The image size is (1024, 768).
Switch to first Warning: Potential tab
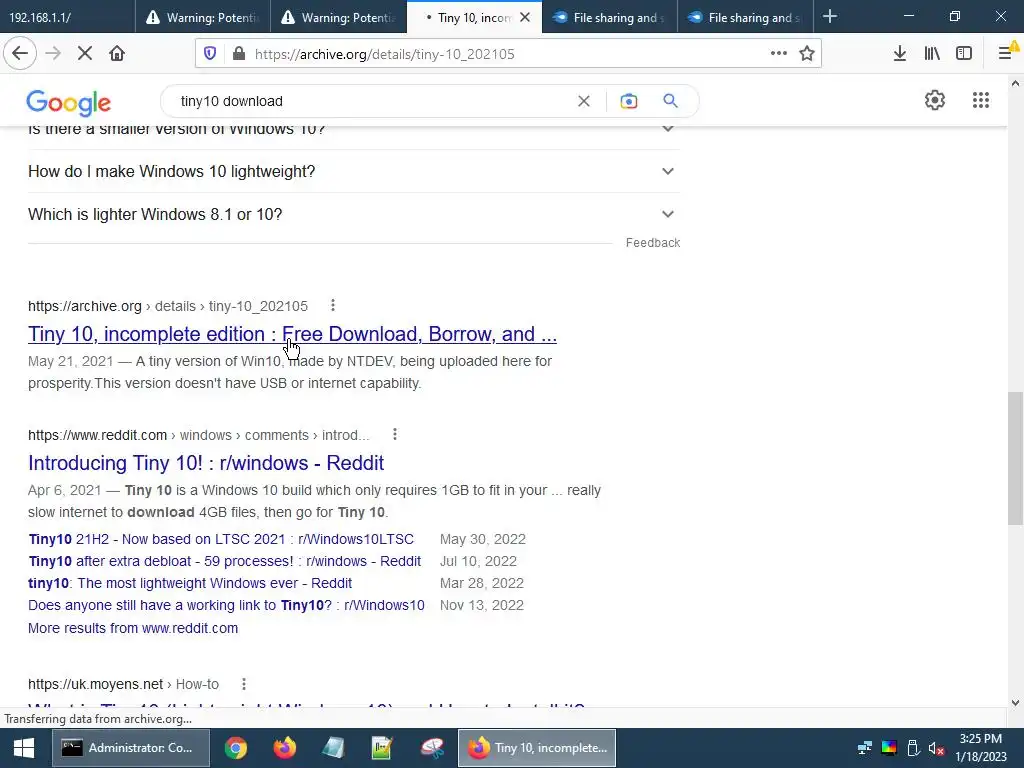[203, 17]
